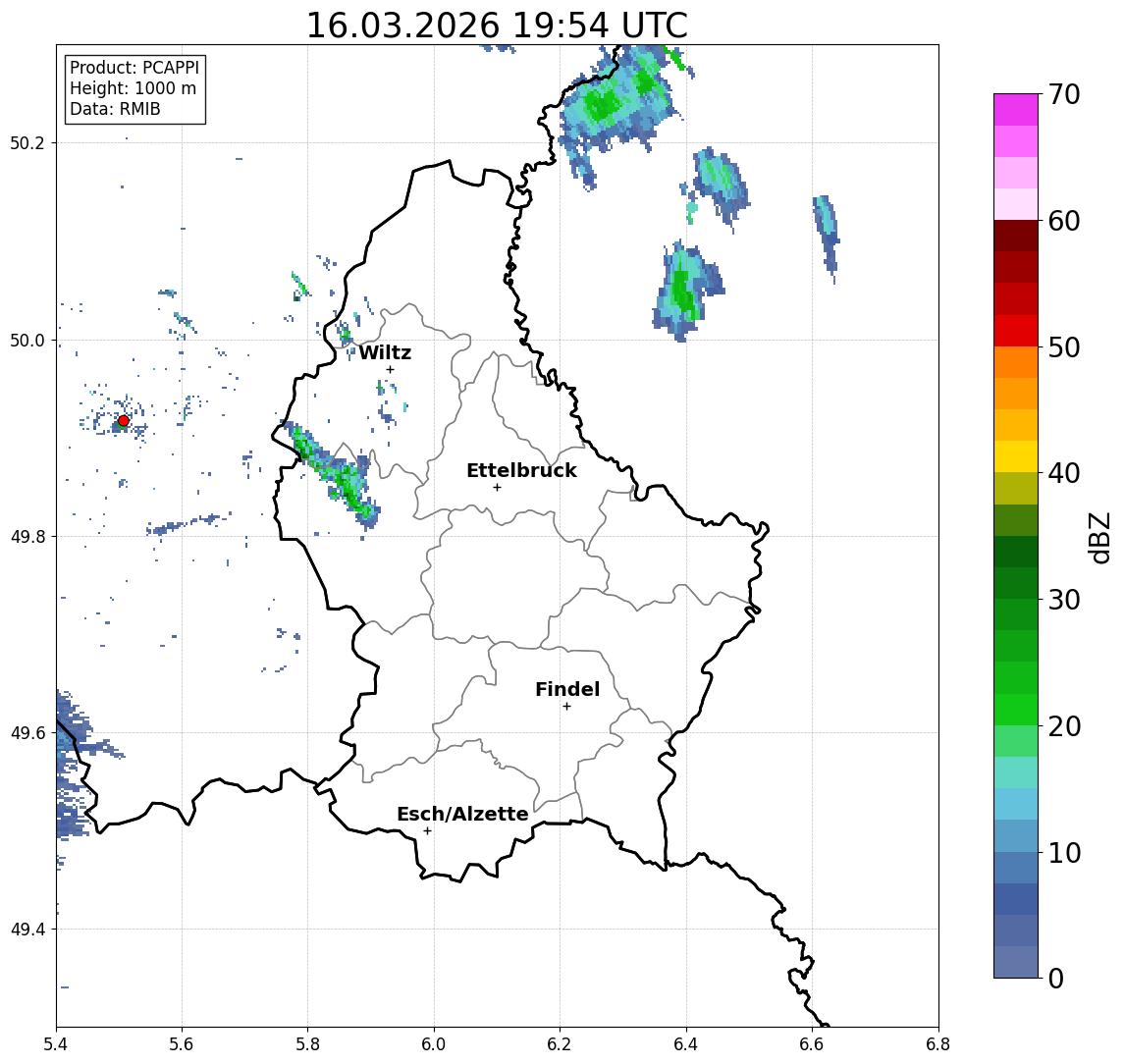Click the 'Findel' city label

click(x=567, y=689)
